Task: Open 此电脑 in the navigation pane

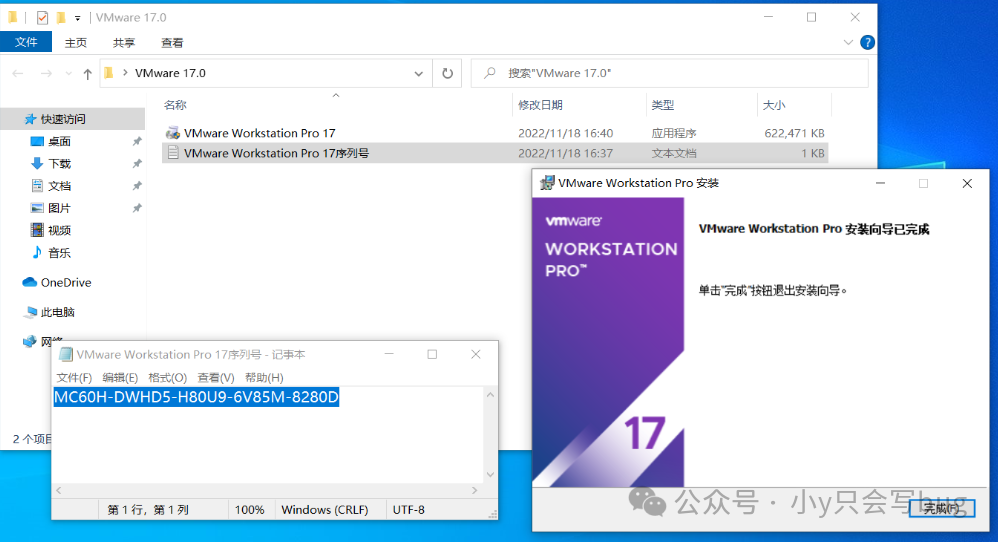Action: pos(57,312)
